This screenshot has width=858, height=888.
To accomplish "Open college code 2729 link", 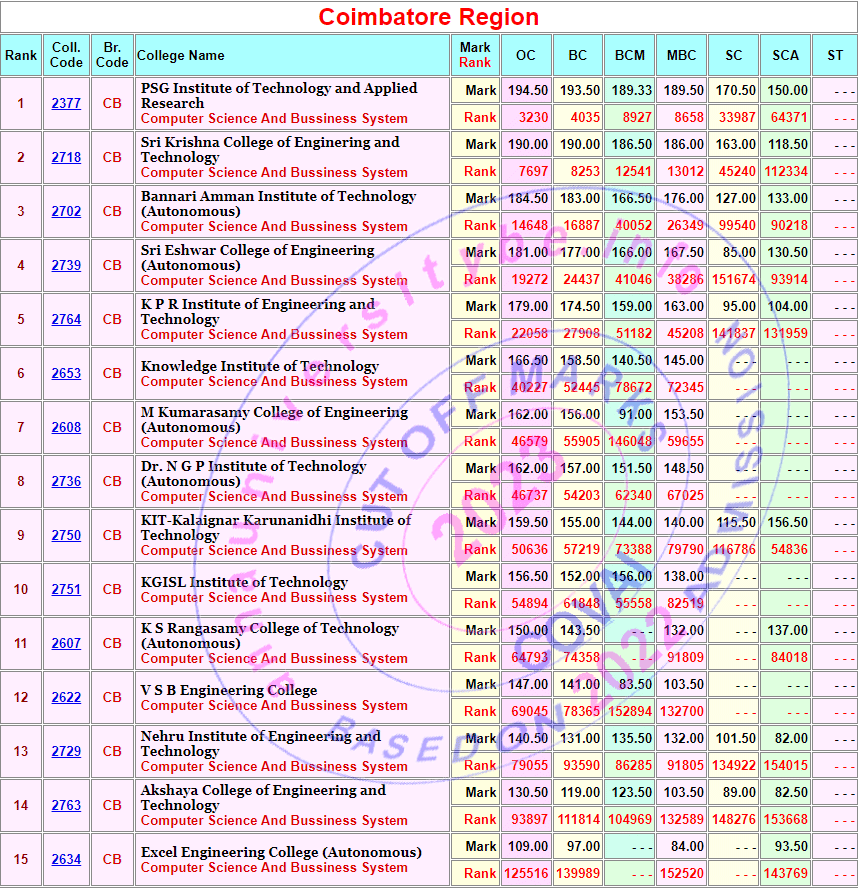I will (x=66, y=752).
